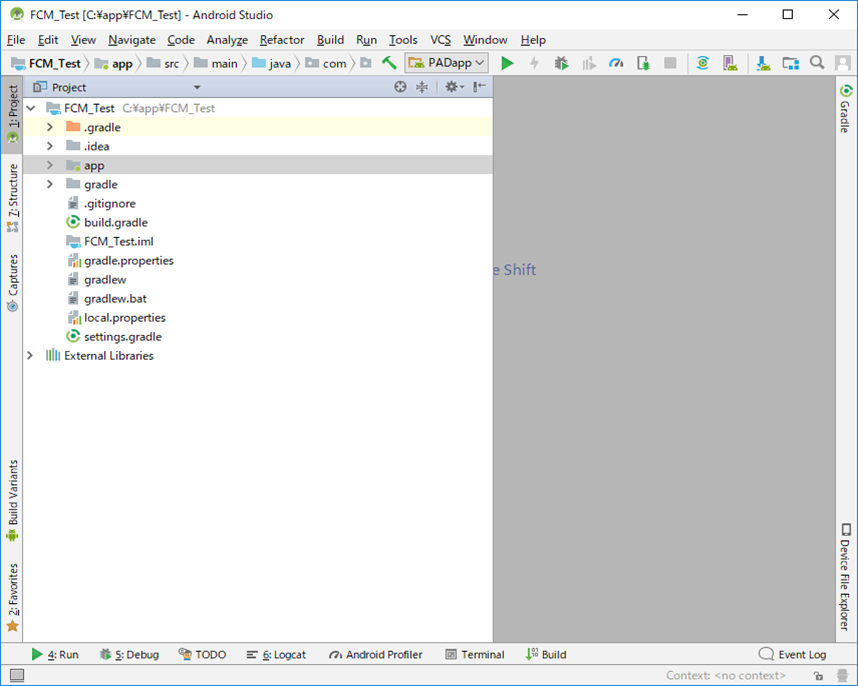
Task: Expand the .idea folder
Action: [50, 147]
